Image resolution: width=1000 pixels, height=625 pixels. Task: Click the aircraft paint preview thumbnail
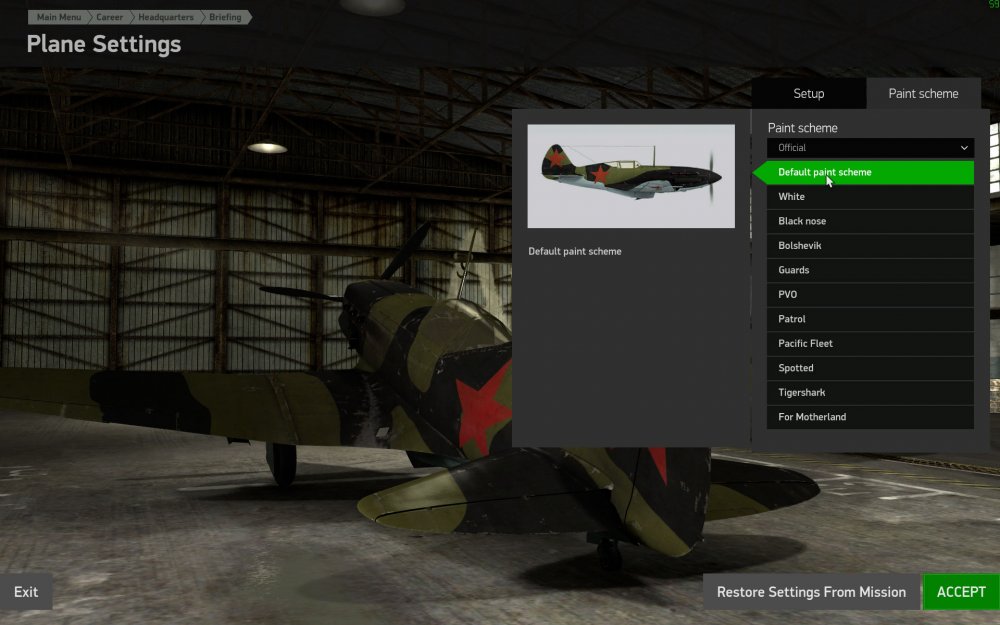pyautogui.click(x=631, y=176)
